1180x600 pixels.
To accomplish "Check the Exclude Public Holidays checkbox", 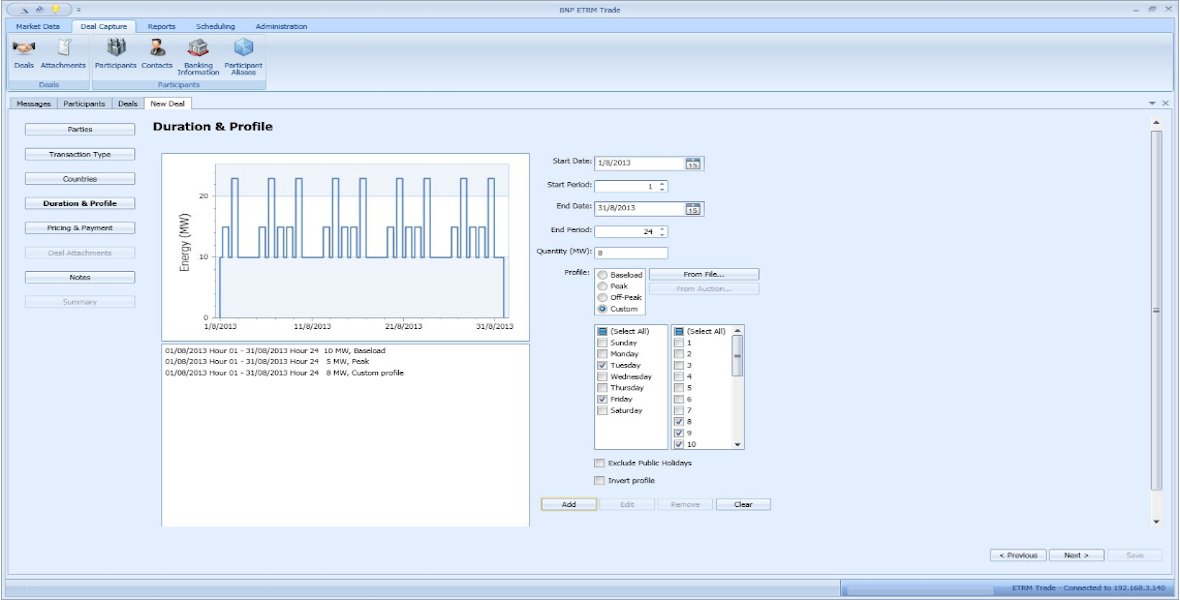I will [600, 463].
